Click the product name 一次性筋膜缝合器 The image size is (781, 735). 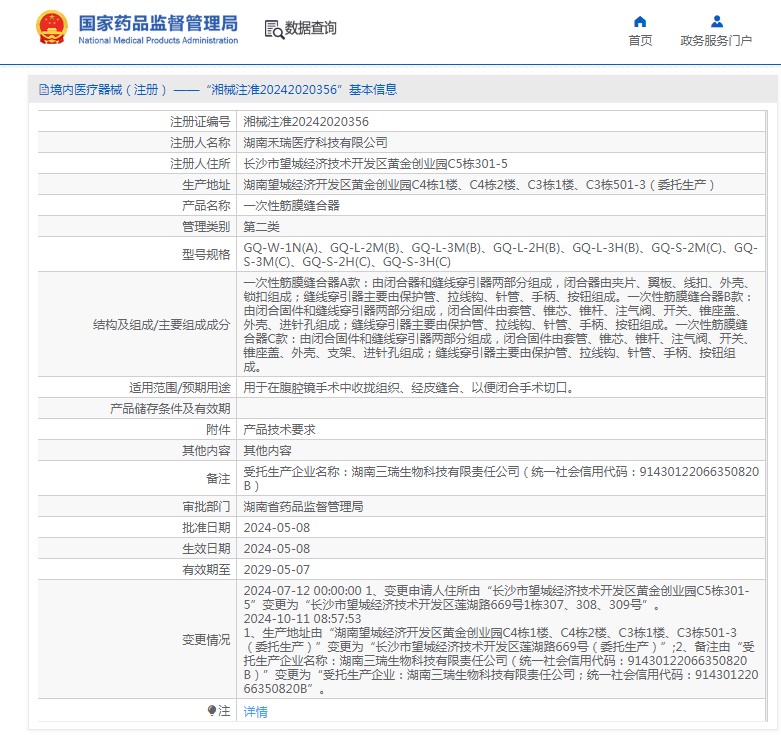coord(291,205)
